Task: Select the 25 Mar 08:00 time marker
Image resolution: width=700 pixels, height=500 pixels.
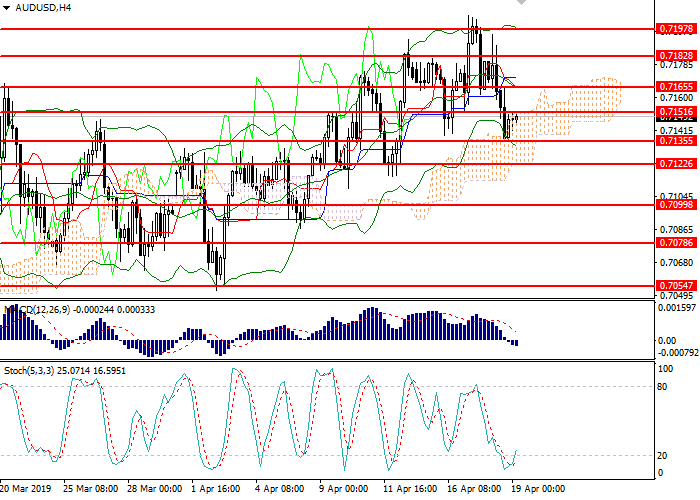Action: click(91, 491)
